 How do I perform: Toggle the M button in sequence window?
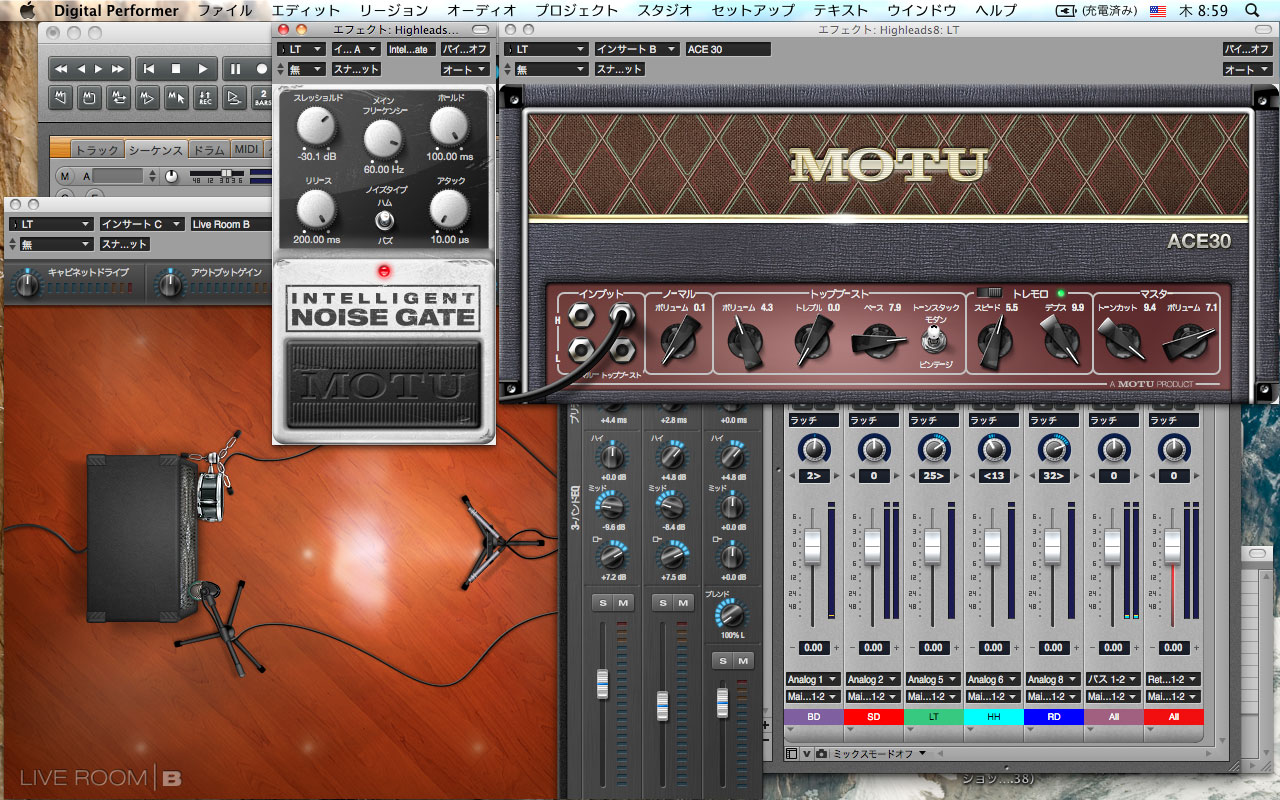tap(66, 176)
